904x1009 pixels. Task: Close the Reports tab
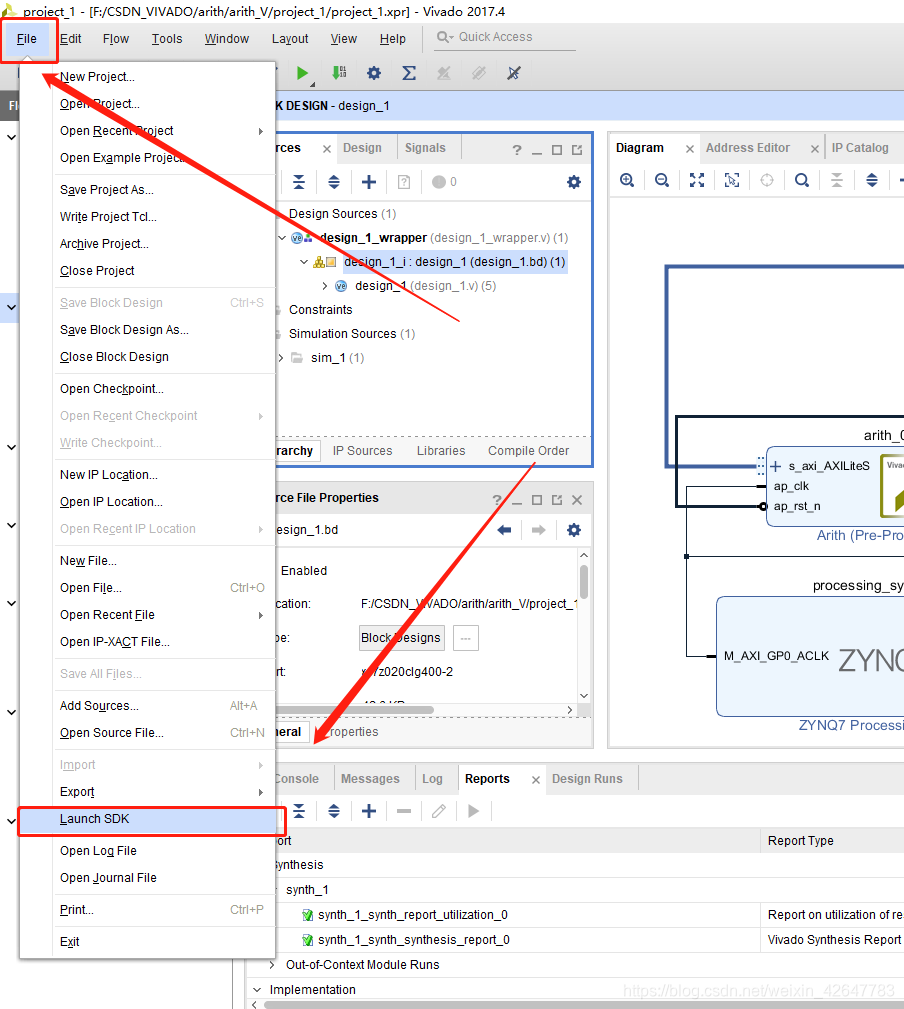click(x=535, y=780)
